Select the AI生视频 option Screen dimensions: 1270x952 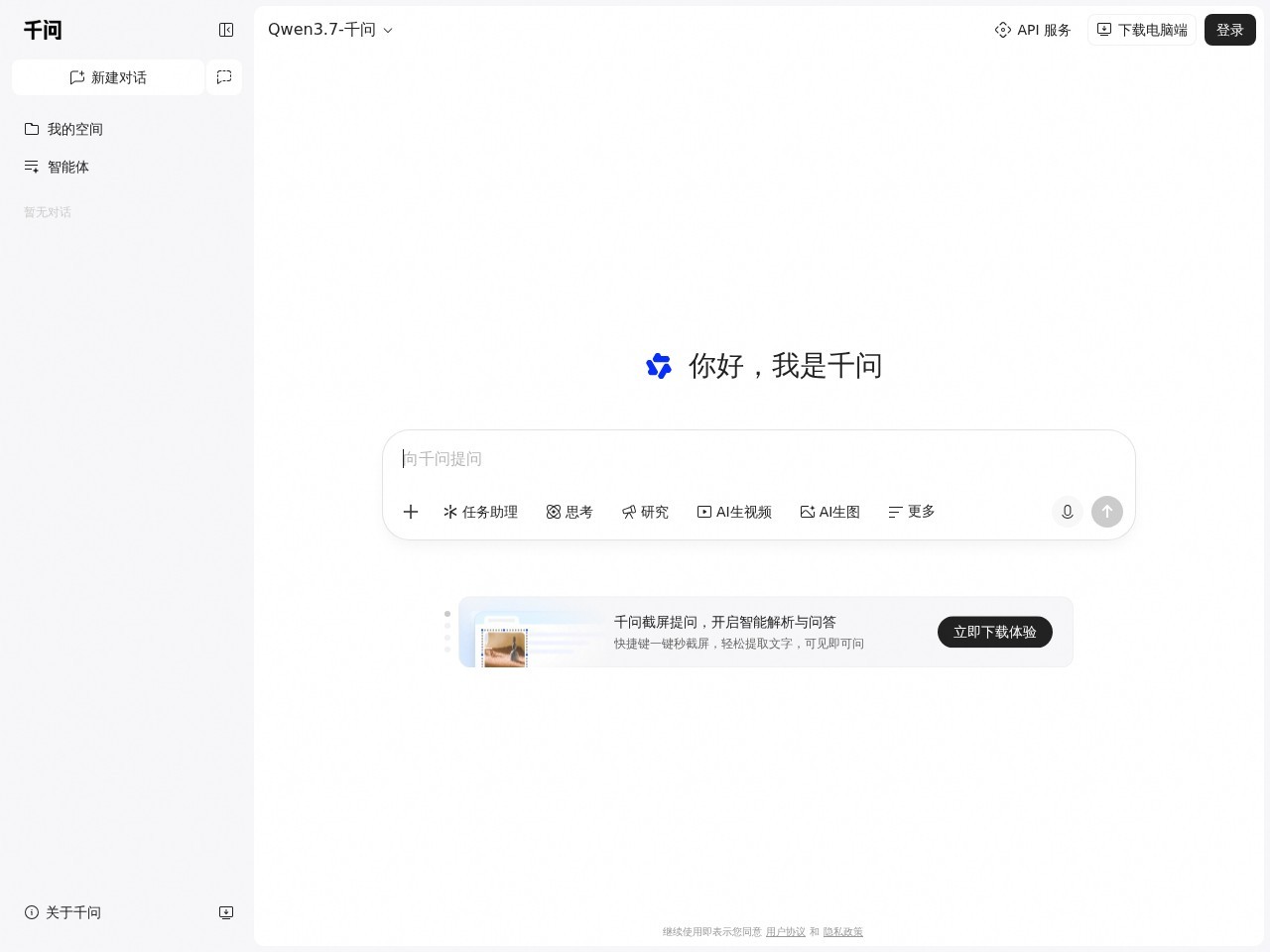pyautogui.click(x=734, y=512)
